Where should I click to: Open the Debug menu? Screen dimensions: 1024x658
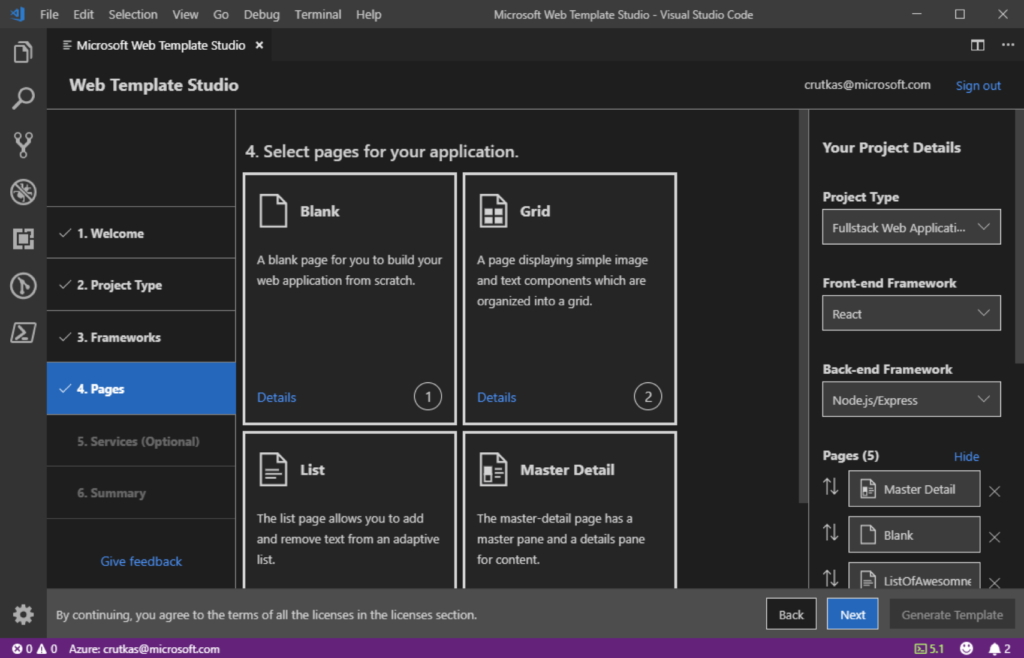pyautogui.click(x=261, y=14)
